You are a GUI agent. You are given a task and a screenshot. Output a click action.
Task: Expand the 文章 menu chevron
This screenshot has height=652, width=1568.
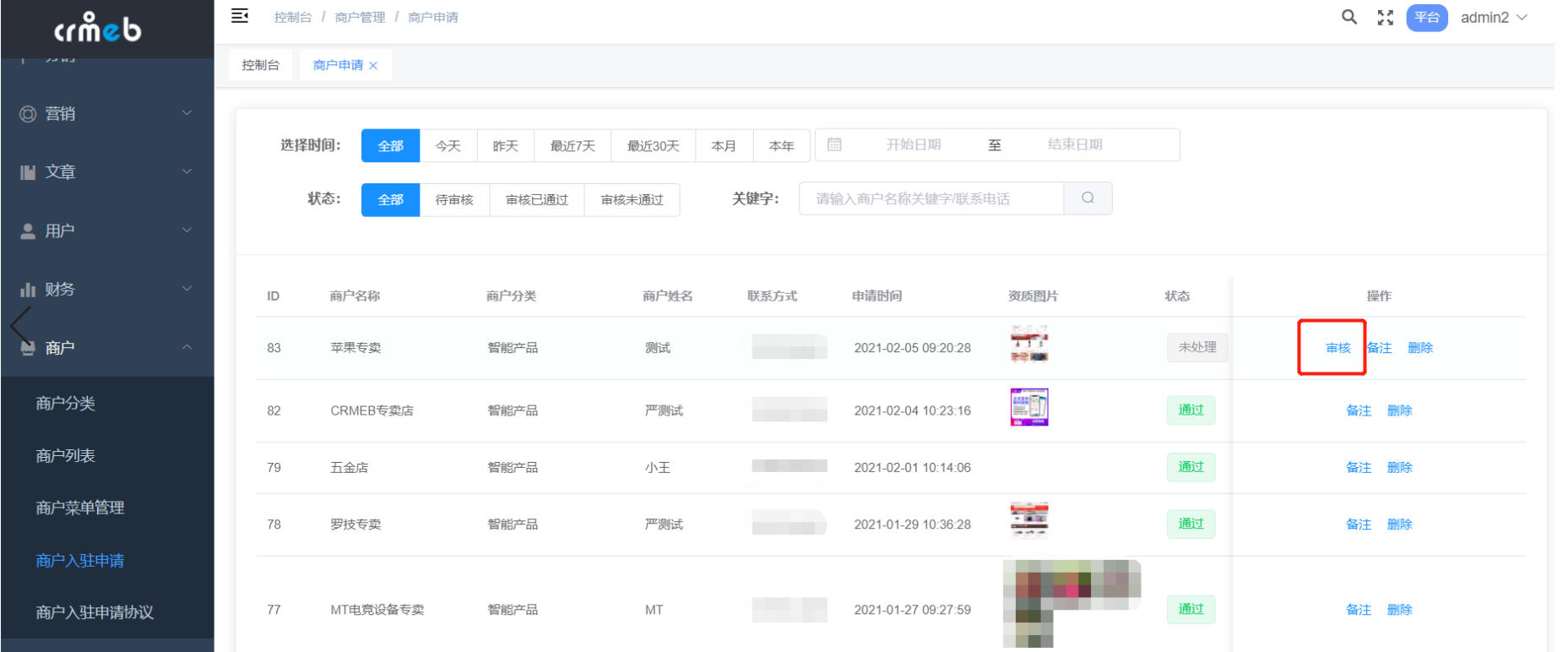187,171
